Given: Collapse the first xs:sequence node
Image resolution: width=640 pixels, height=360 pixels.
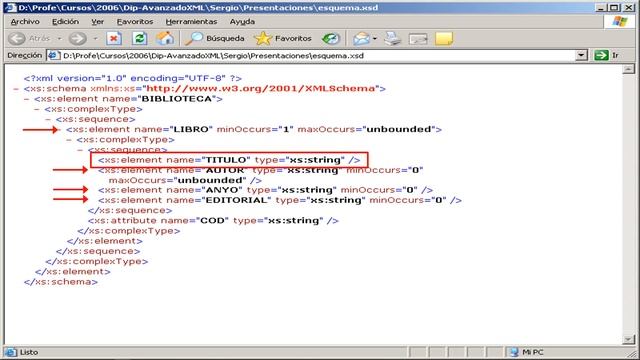Looking at the screenshot, I should [x=48, y=119].
